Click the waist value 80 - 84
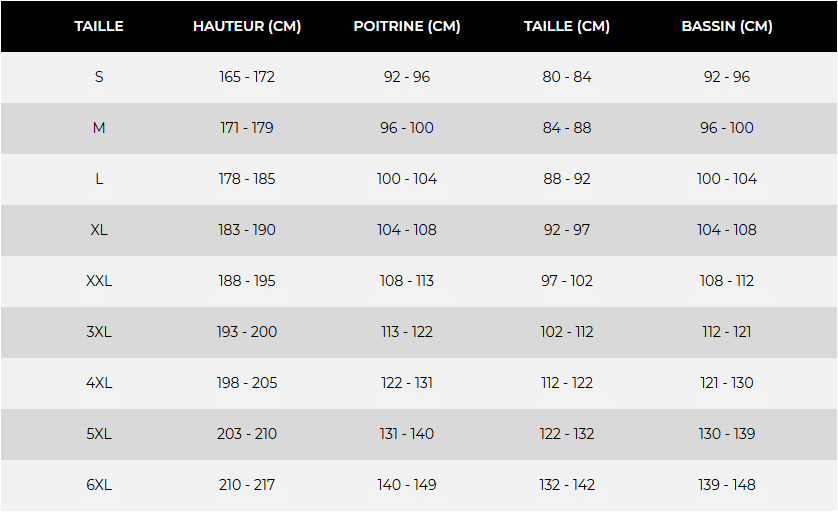This screenshot has width=838, height=514. pos(567,77)
